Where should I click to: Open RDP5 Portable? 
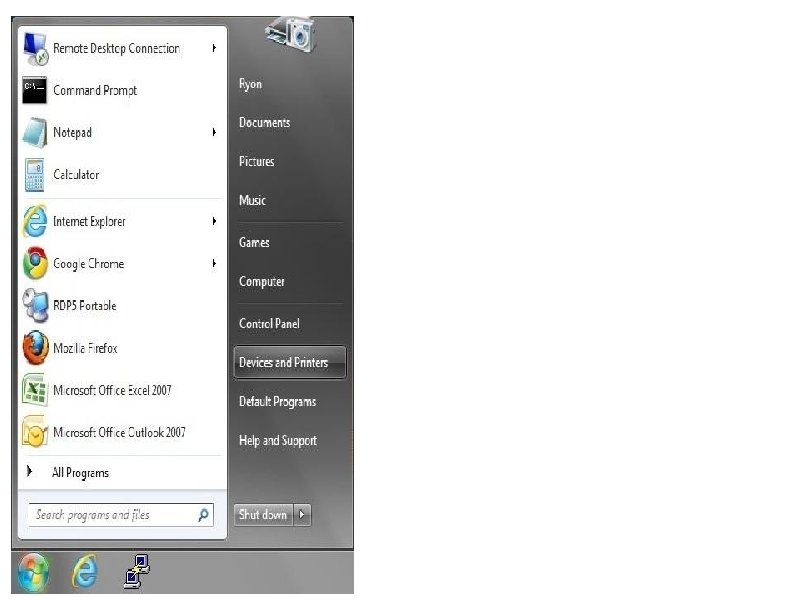[x=80, y=306]
